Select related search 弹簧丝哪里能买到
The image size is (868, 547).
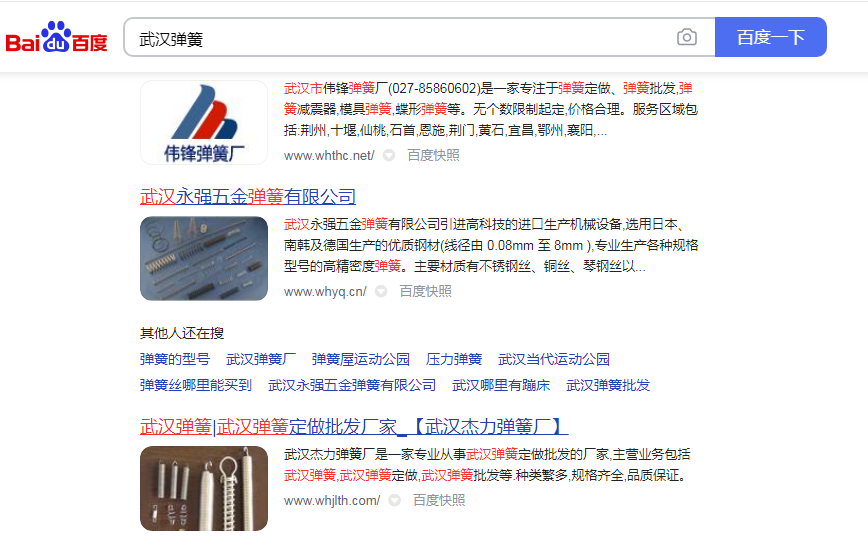pyautogui.click(x=196, y=385)
